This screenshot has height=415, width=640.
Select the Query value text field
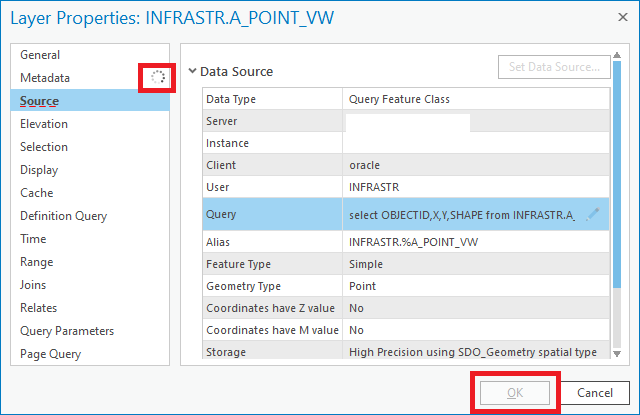tap(462, 214)
